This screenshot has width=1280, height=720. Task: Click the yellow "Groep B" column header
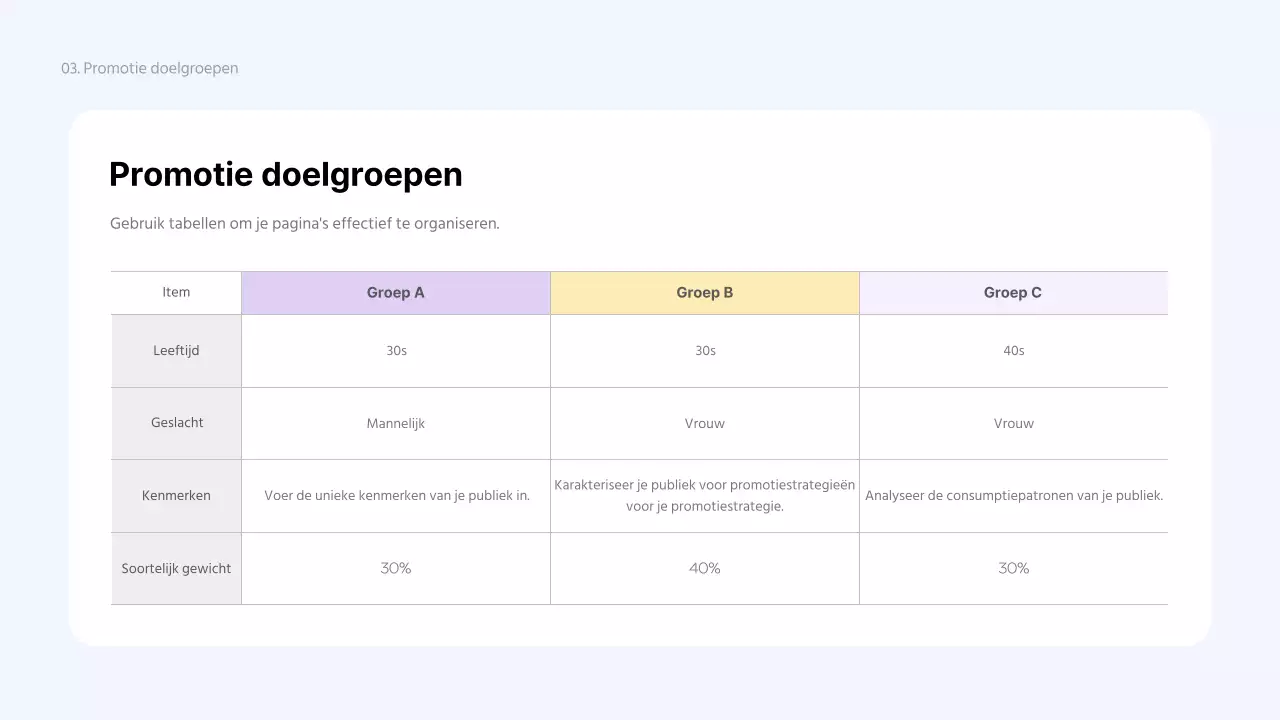[x=705, y=293]
